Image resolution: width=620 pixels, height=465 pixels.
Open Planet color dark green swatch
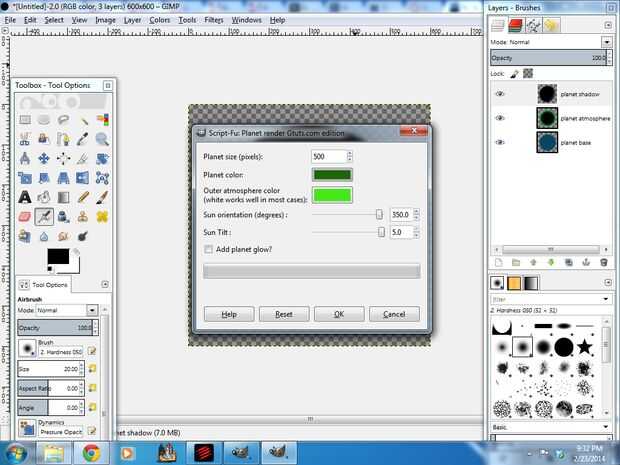click(332, 175)
